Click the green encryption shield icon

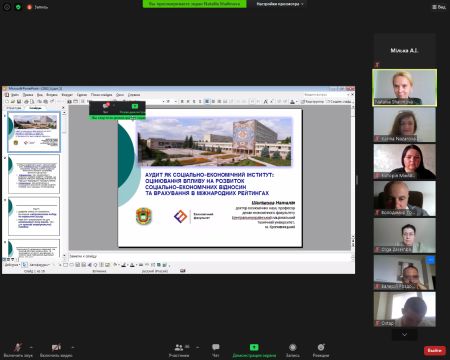tap(18, 7)
